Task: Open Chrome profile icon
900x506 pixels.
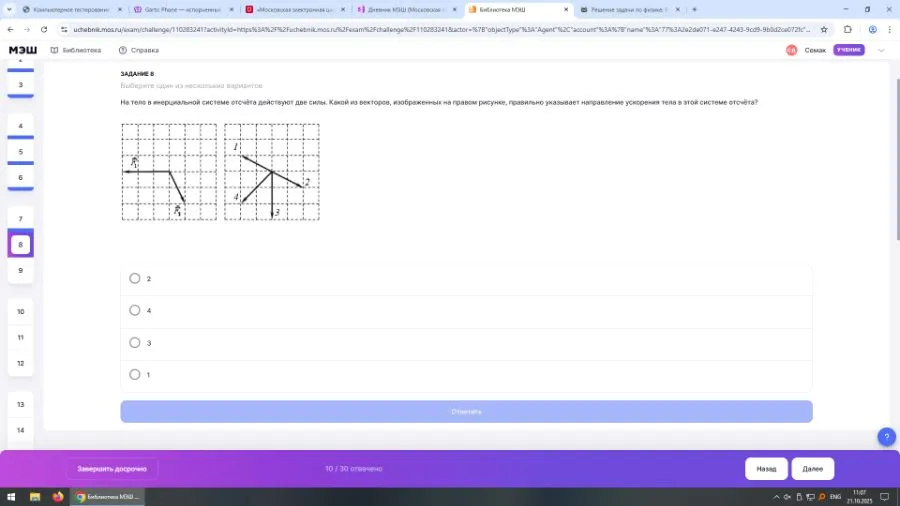Action: tap(872, 29)
